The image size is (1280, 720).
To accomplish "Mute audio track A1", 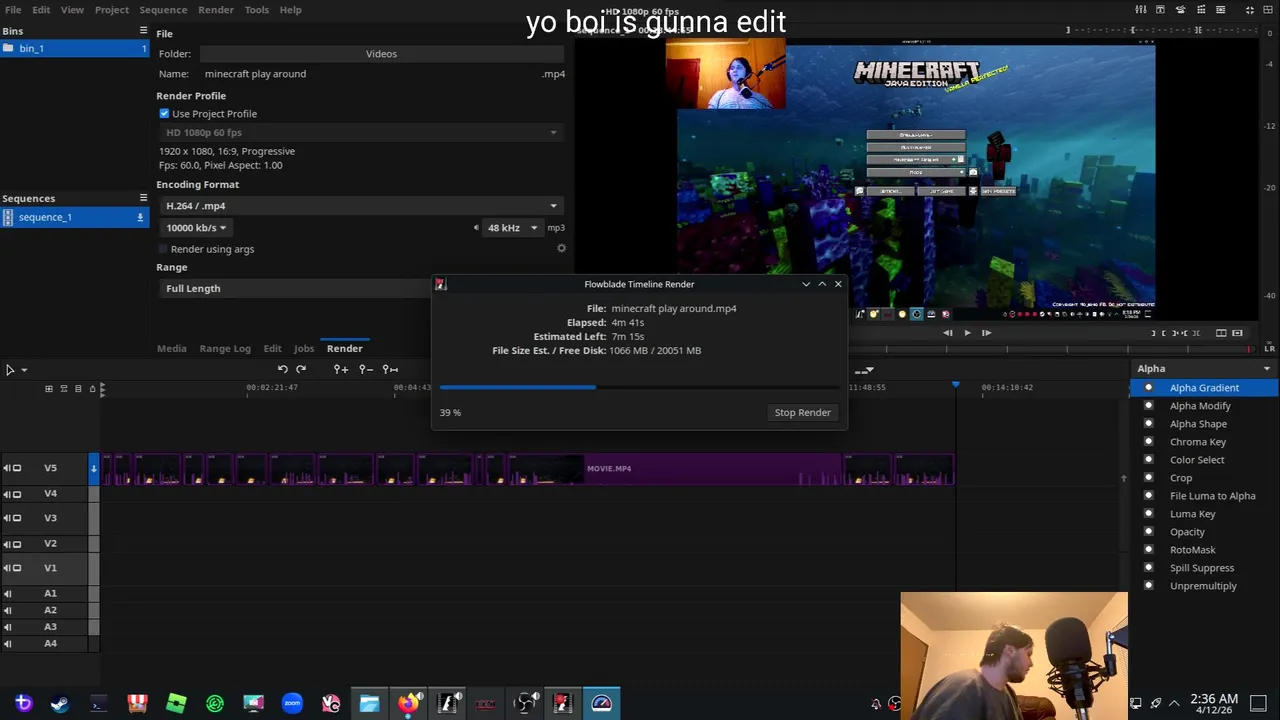I will [8, 594].
